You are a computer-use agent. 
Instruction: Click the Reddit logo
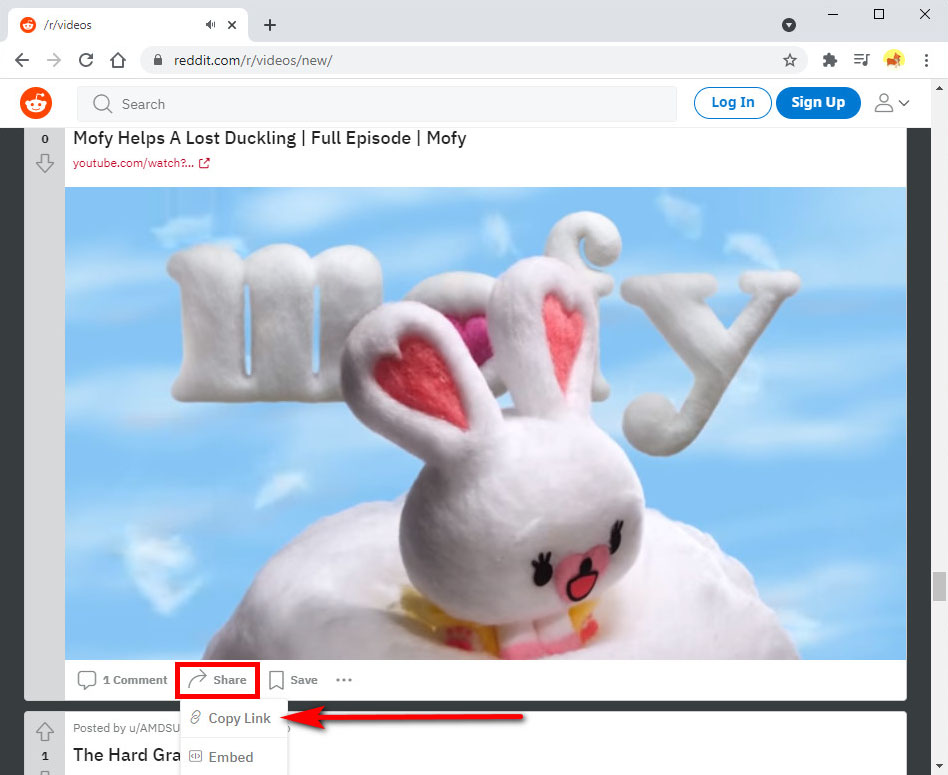[x=36, y=103]
